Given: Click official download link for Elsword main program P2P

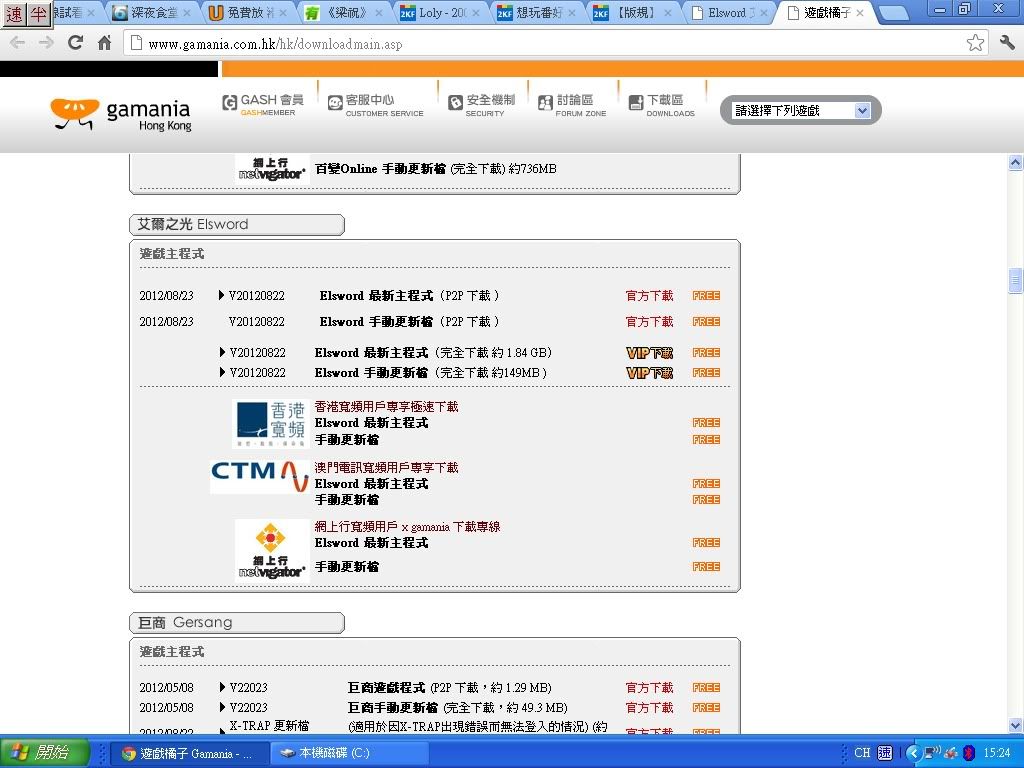Looking at the screenshot, I should 649,295.
